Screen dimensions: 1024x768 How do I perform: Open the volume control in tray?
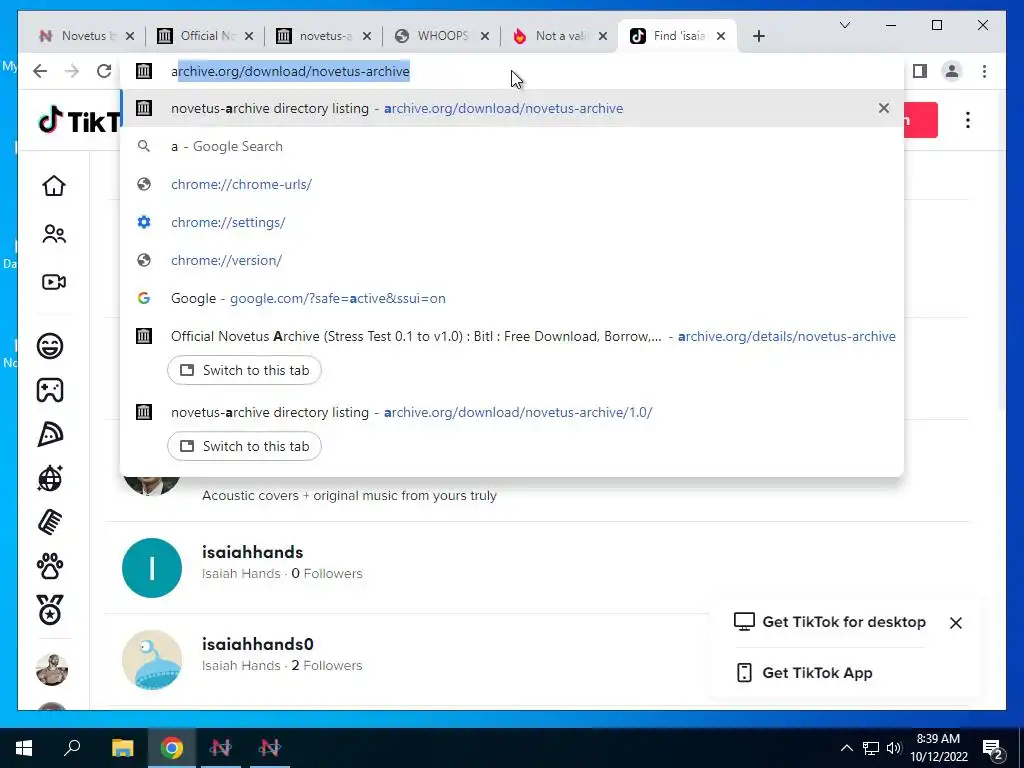[894, 748]
